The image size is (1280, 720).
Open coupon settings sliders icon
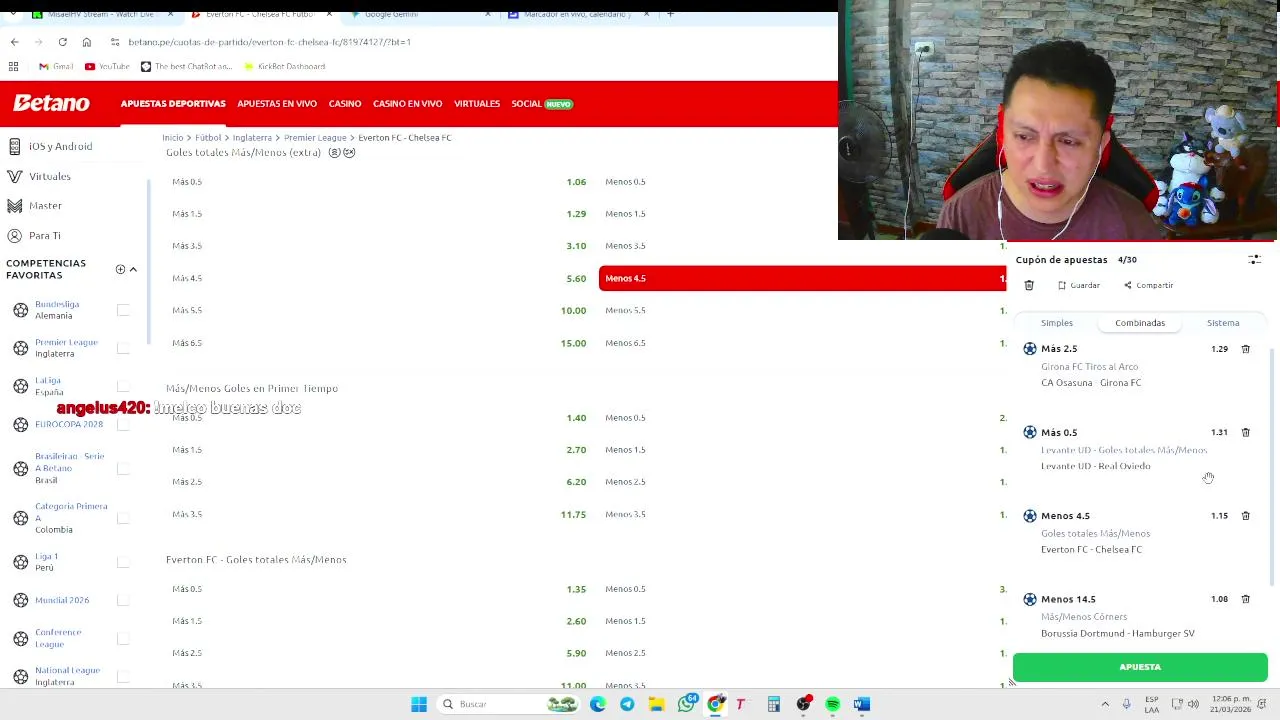(1254, 259)
